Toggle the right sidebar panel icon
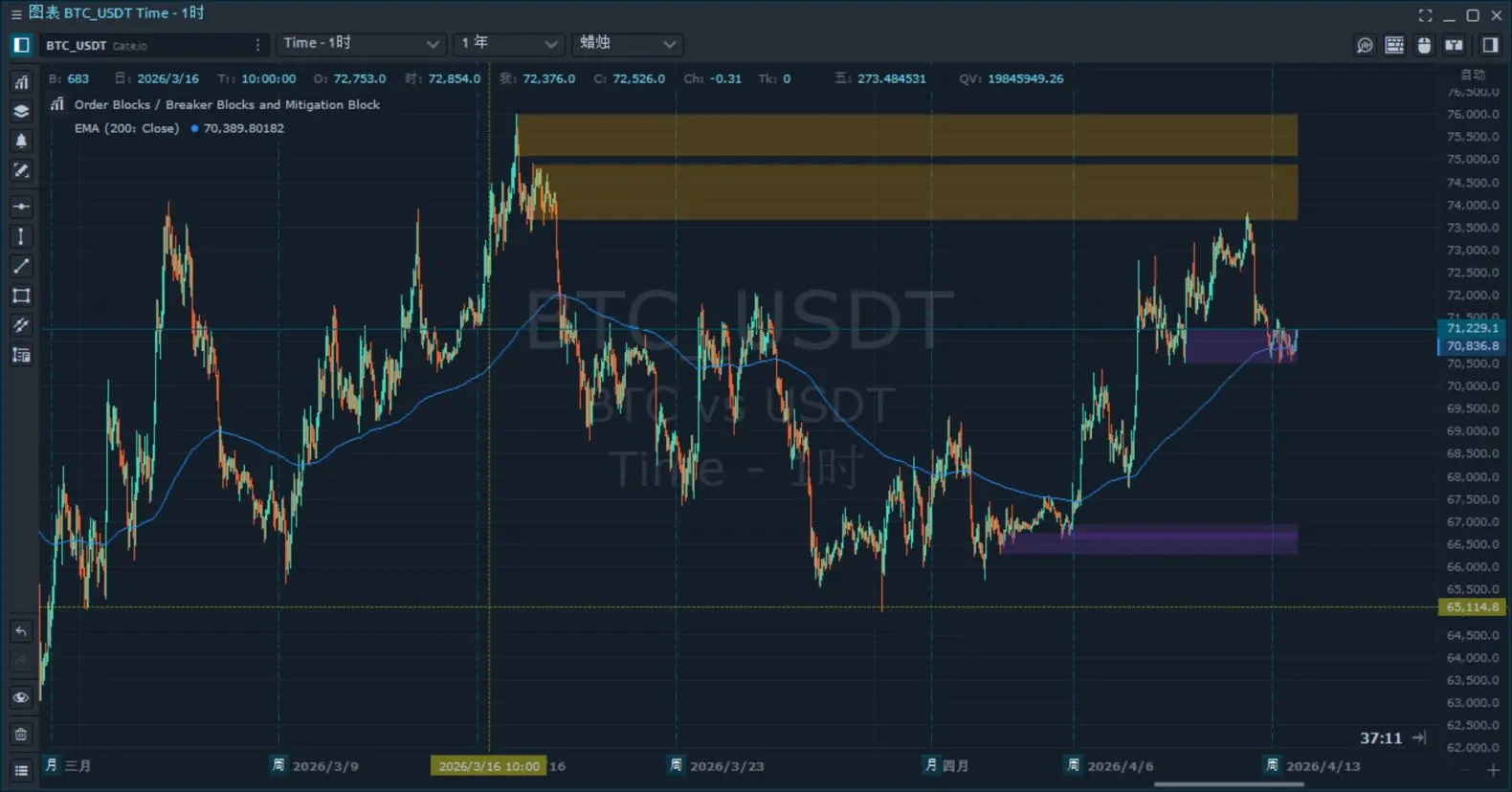The height and width of the screenshot is (792, 1512). tap(1490, 45)
